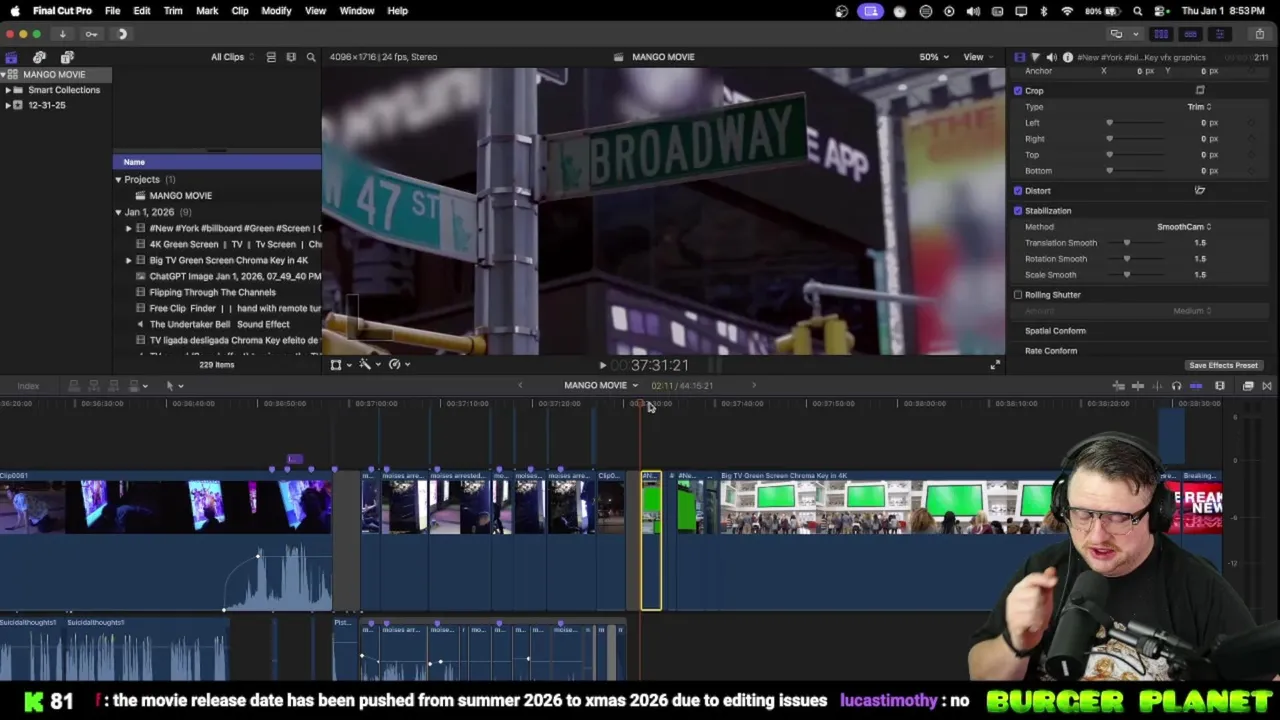Open the Video inspector tab icon
This screenshot has height=720, width=1280.
1019,57
